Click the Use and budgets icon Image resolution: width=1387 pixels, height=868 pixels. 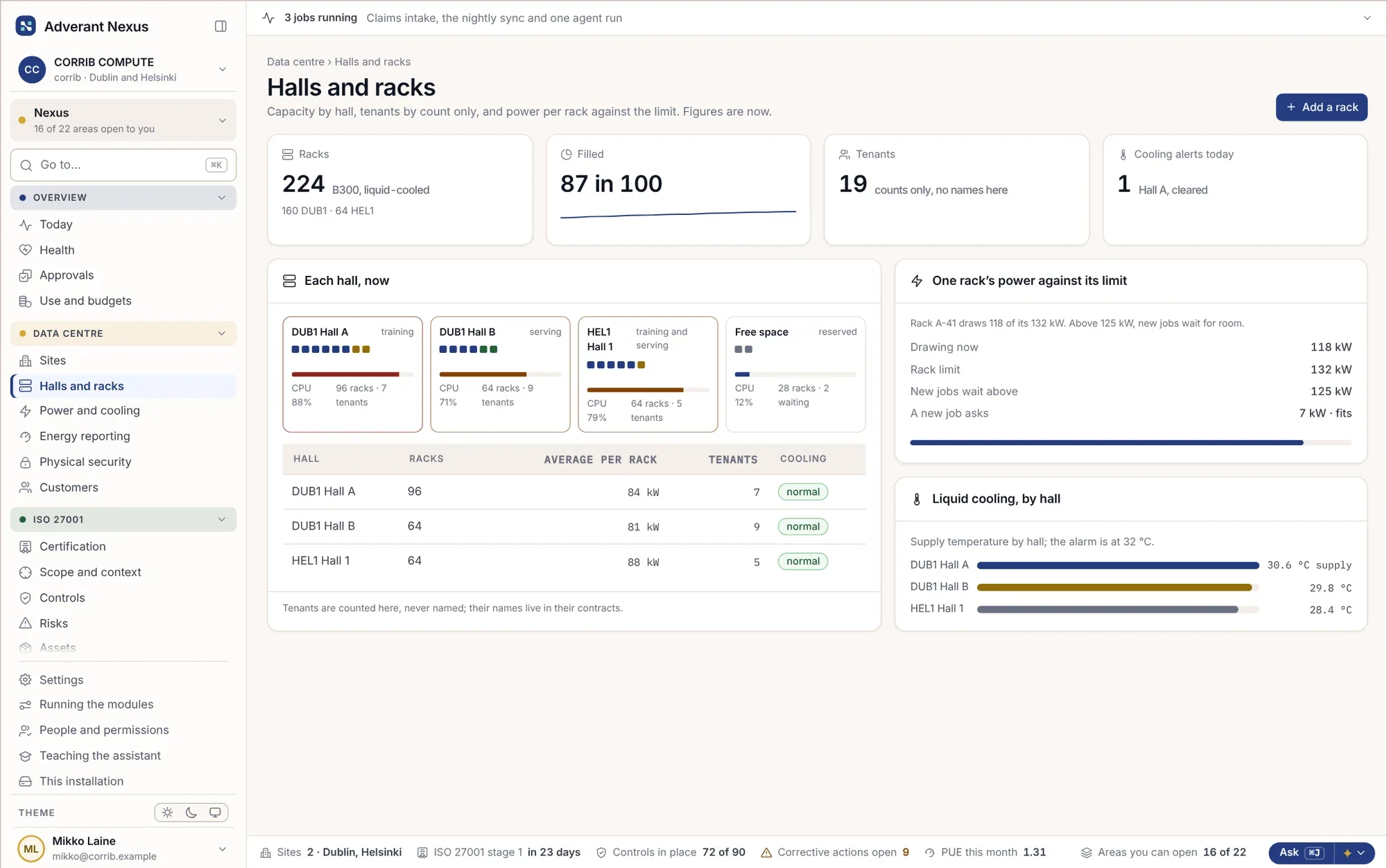click(26, 301)
